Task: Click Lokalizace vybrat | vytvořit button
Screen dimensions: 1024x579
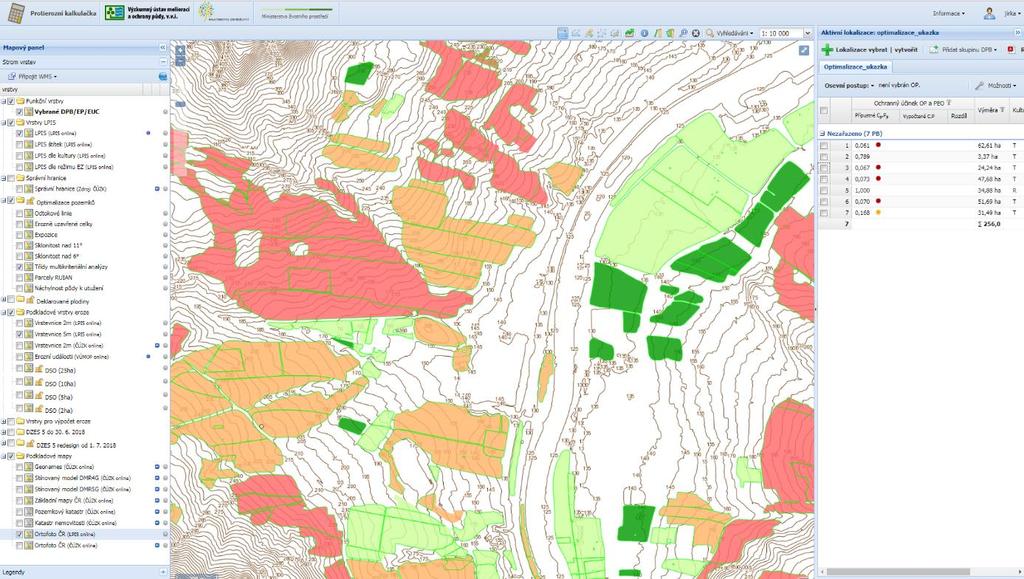Action: pos(870,50)
